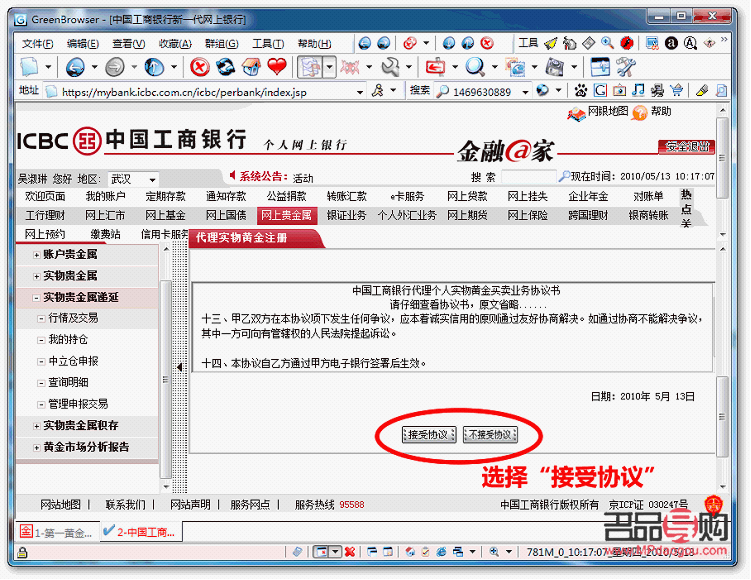The image size is (751, 580).
Task: Open the 缴费站 navigation item
Action: (105, 234)
